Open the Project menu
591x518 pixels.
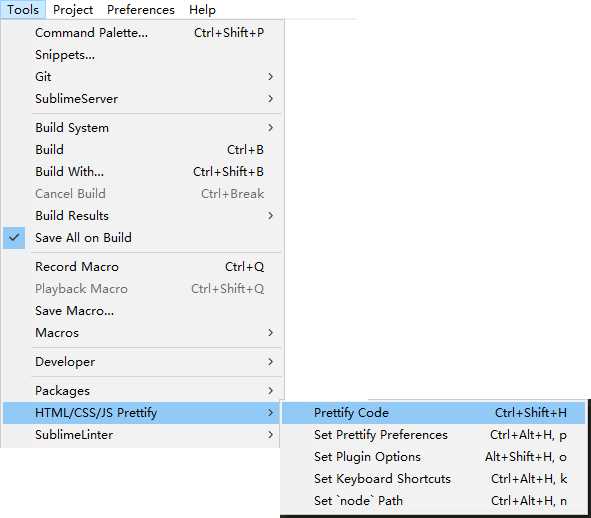tap(73, 9)
